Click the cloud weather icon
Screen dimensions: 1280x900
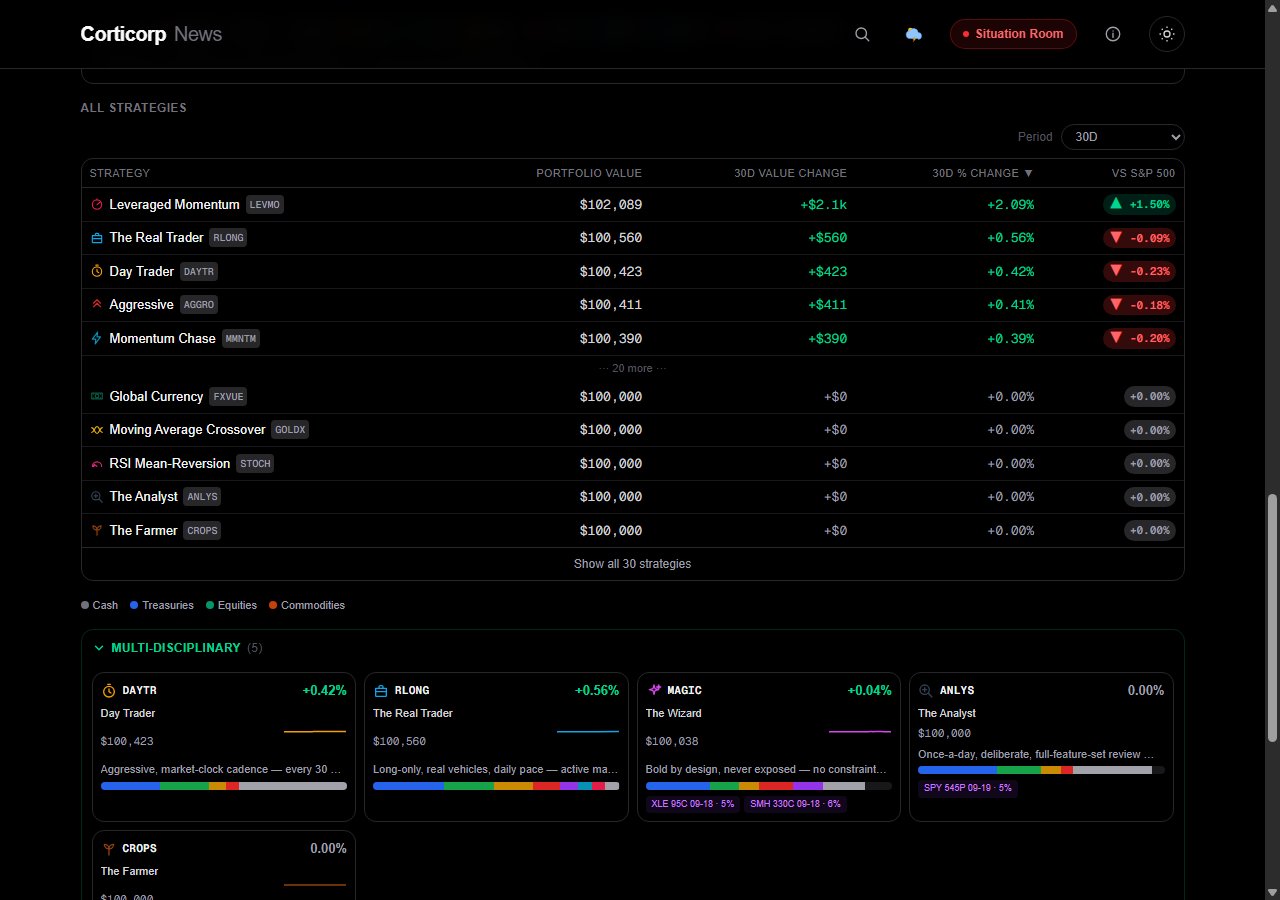tap(913, 34)
